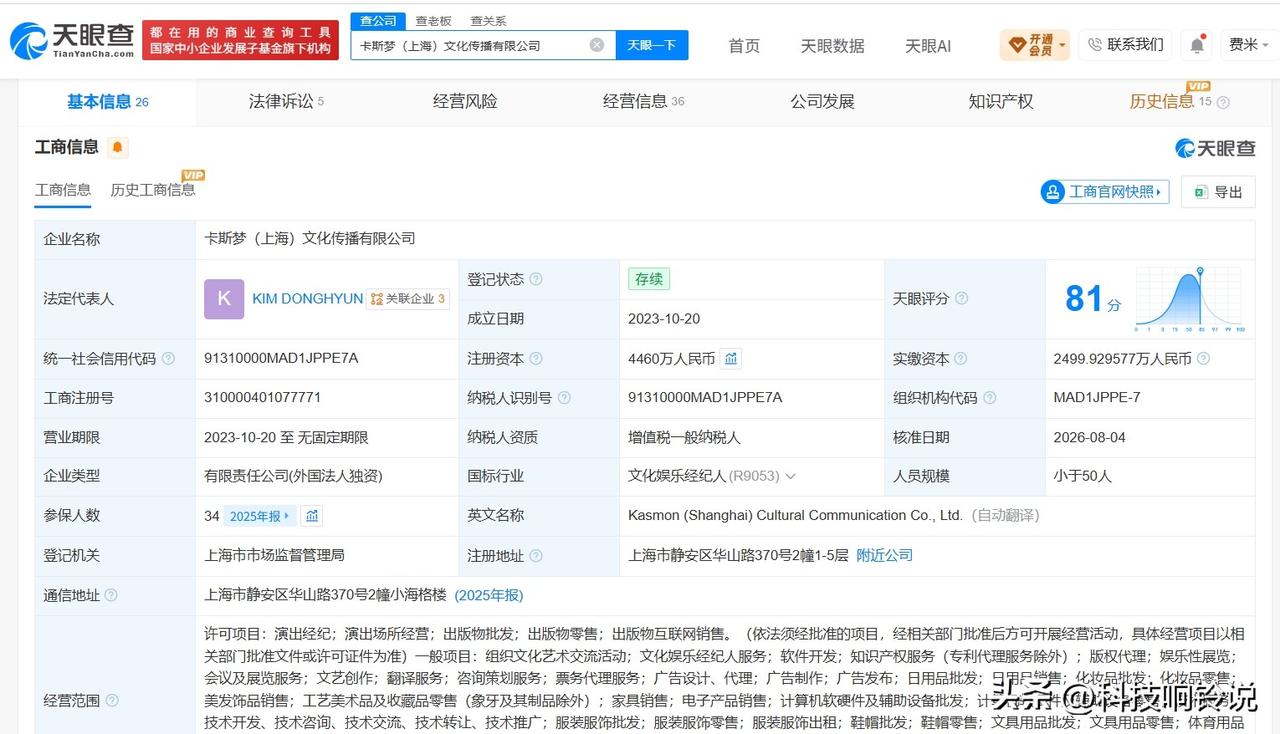Click the 成立日期 value 2023-10-20
Viewport: 1280px width, 734px height.
pyautogui.click(x=664, y=319)
